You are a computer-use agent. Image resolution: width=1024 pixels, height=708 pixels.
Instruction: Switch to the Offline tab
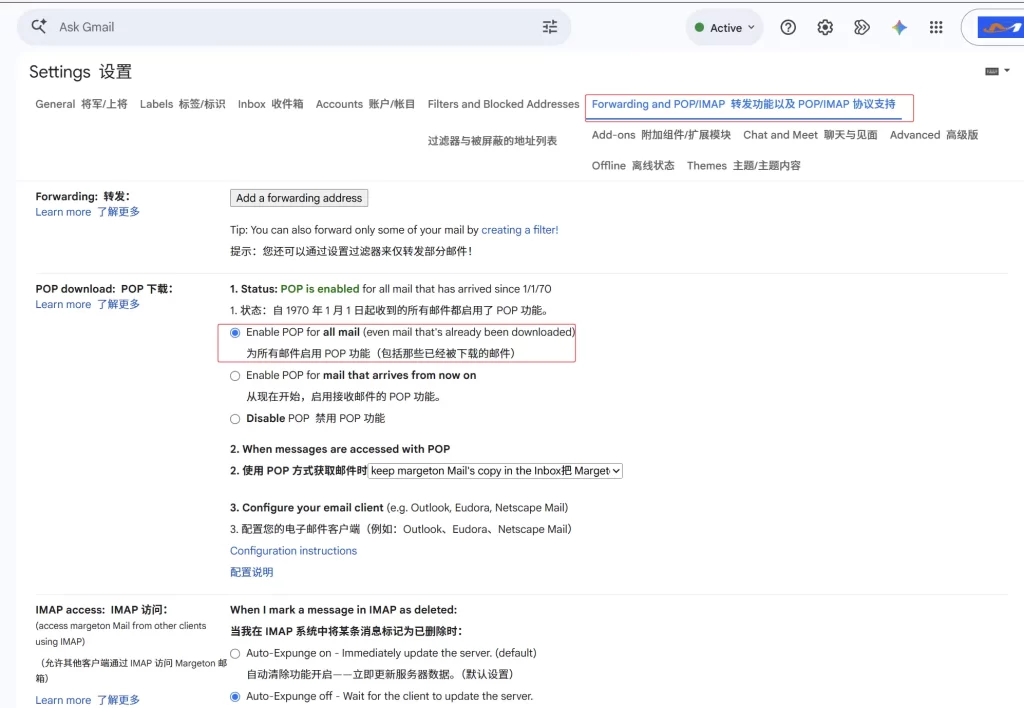click(x=633, y=165)
